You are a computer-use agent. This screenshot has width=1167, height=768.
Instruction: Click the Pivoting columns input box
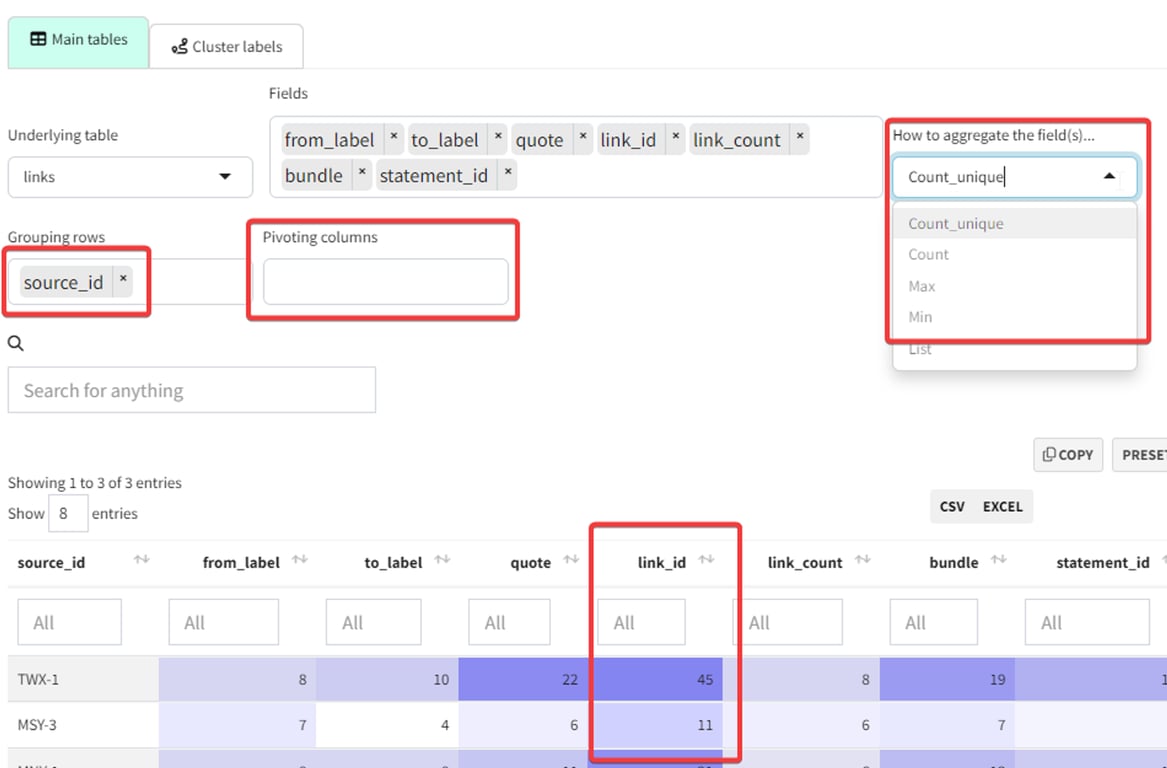coord(386,281)
